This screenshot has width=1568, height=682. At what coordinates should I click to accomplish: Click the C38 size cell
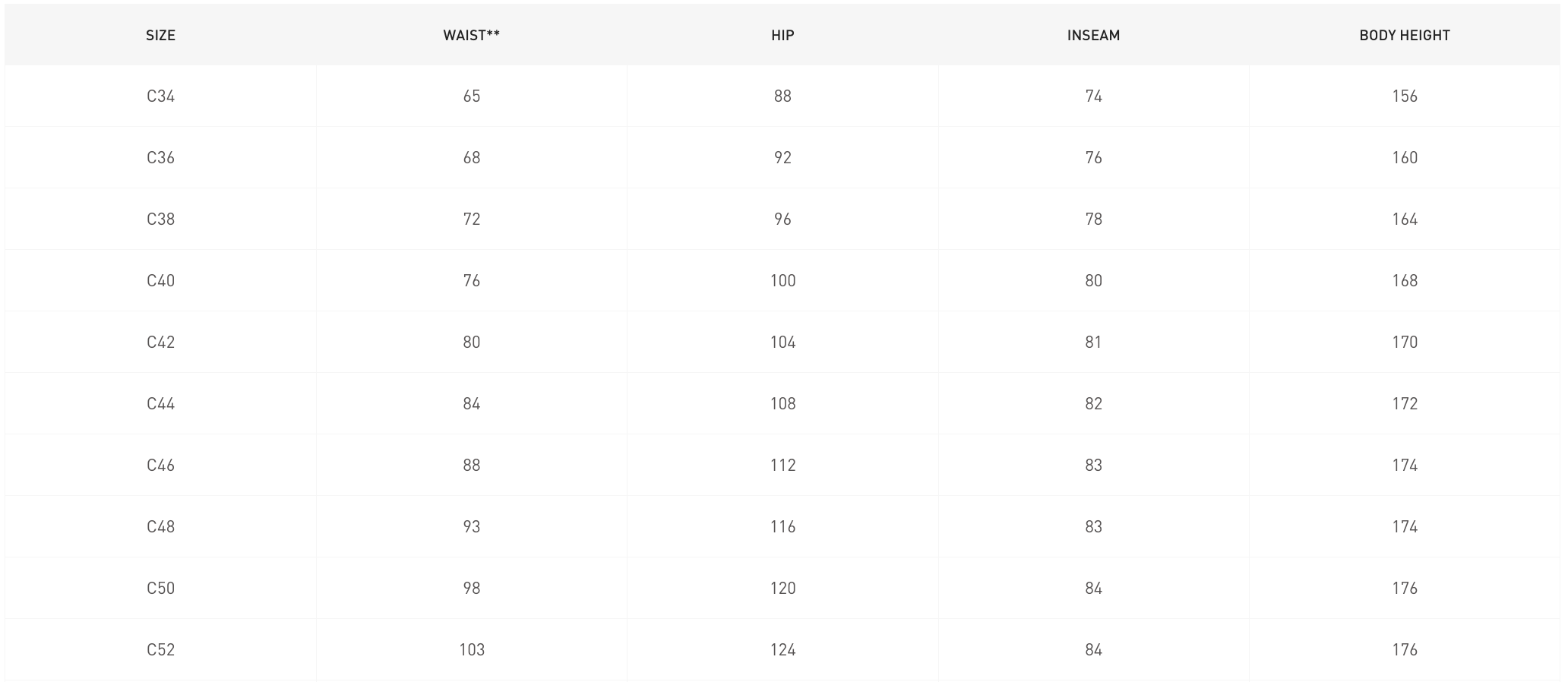(x=160, y=219)
